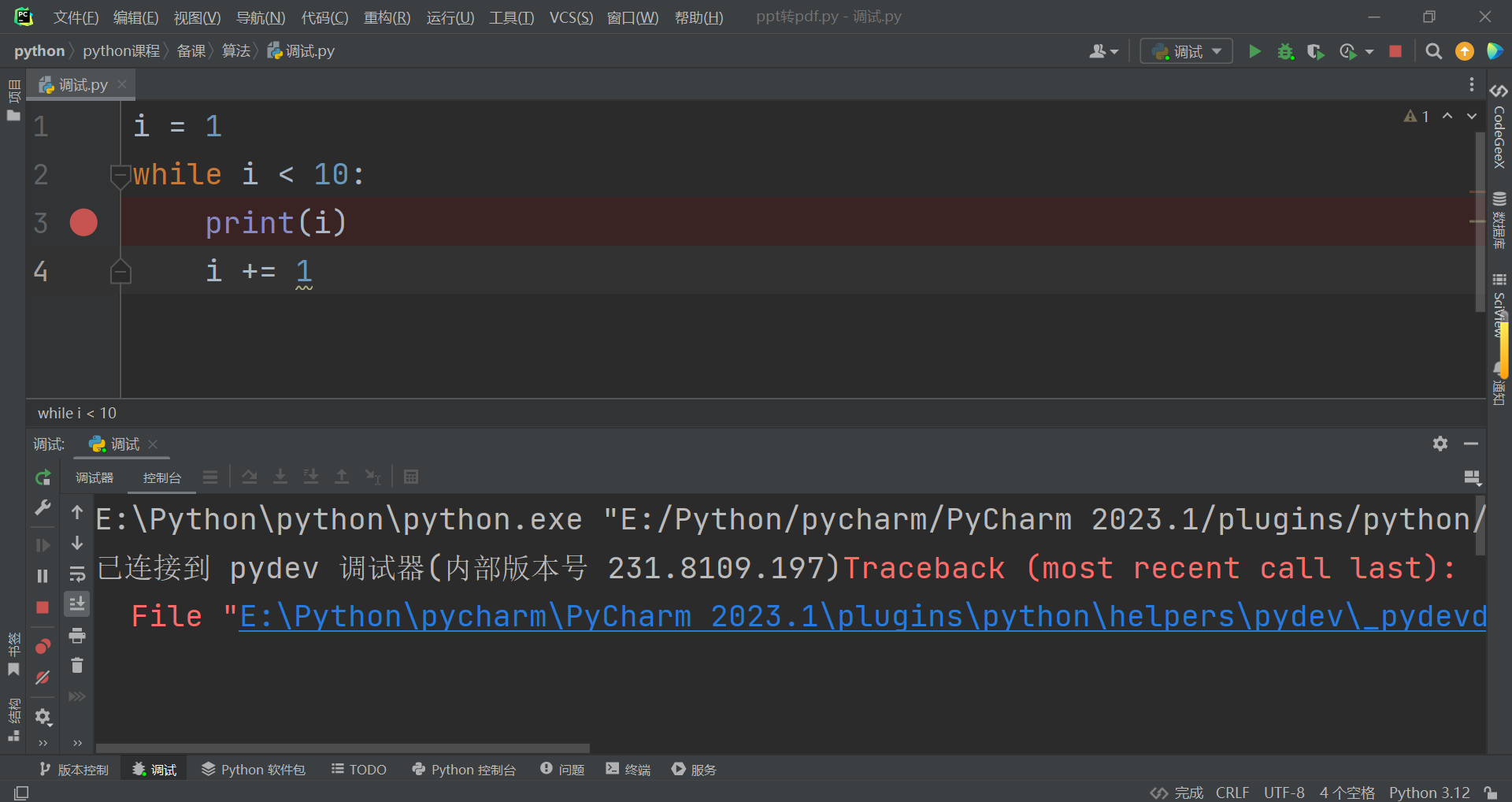Screen dimensions: 1512x802
Task: Open the 重构(R) menu
Action: point(387,17)
